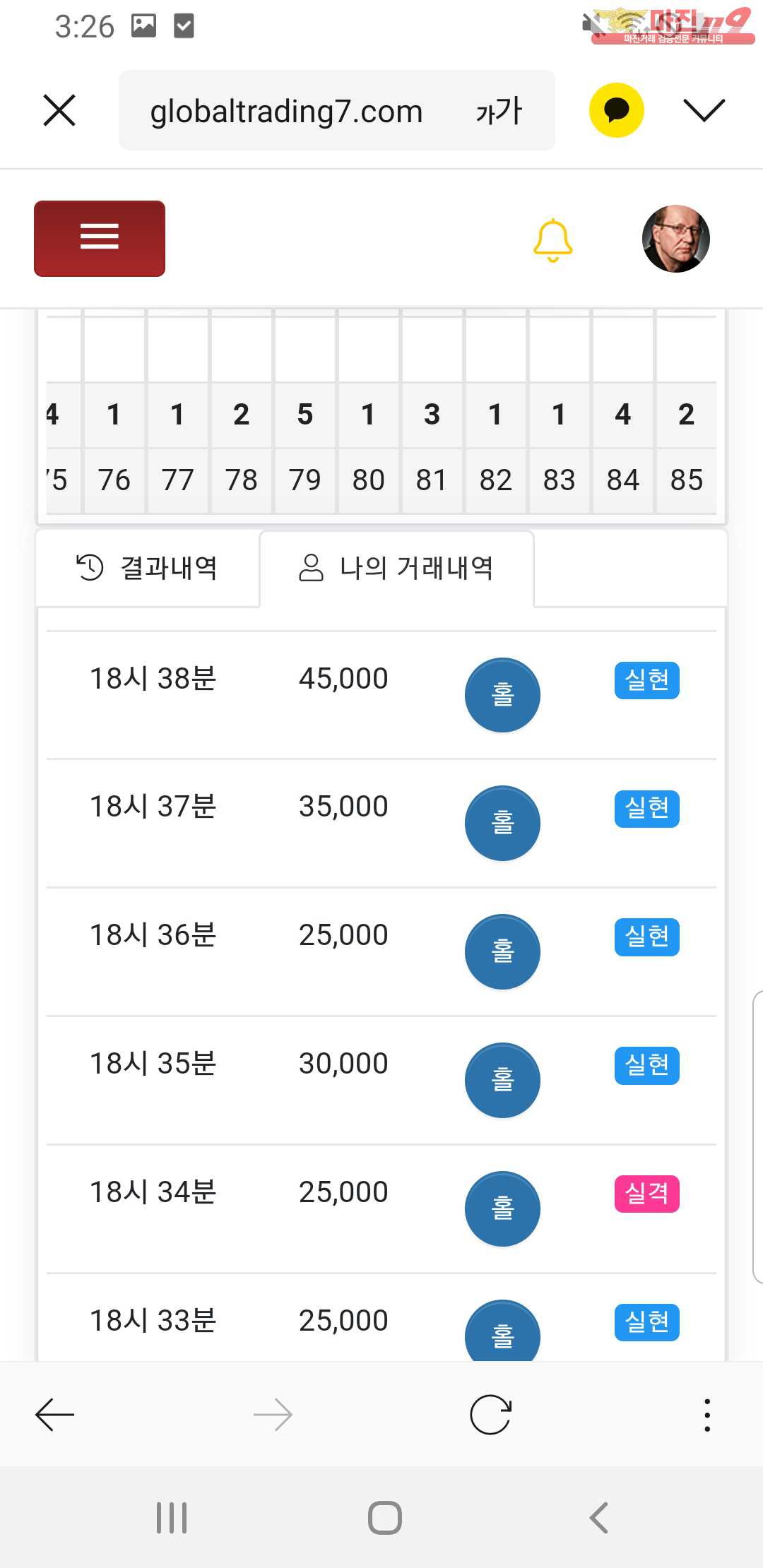Reload the page with refresh icon

click(x=490, y=1415)
